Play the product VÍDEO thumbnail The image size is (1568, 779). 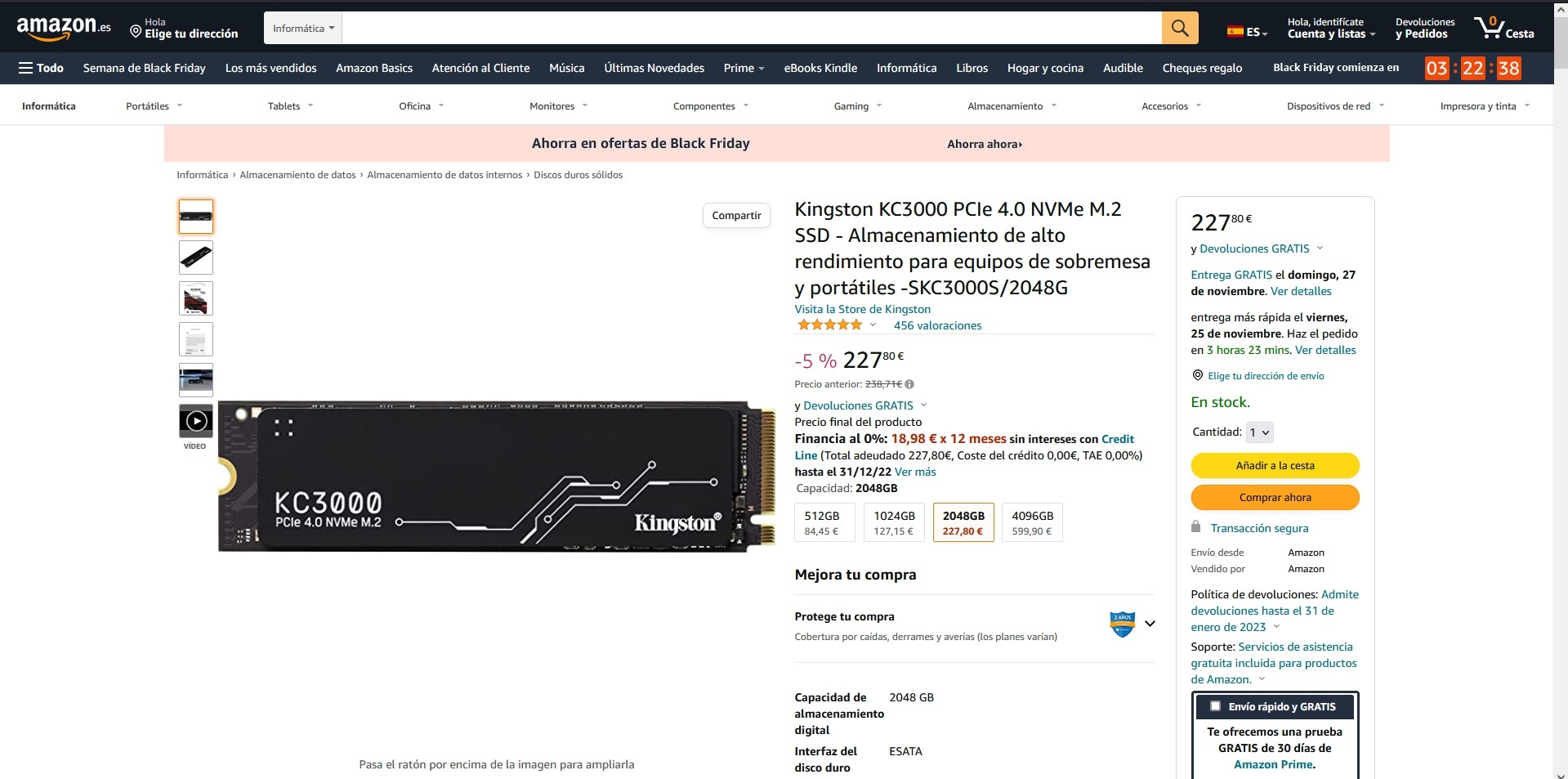click(196, 421)
